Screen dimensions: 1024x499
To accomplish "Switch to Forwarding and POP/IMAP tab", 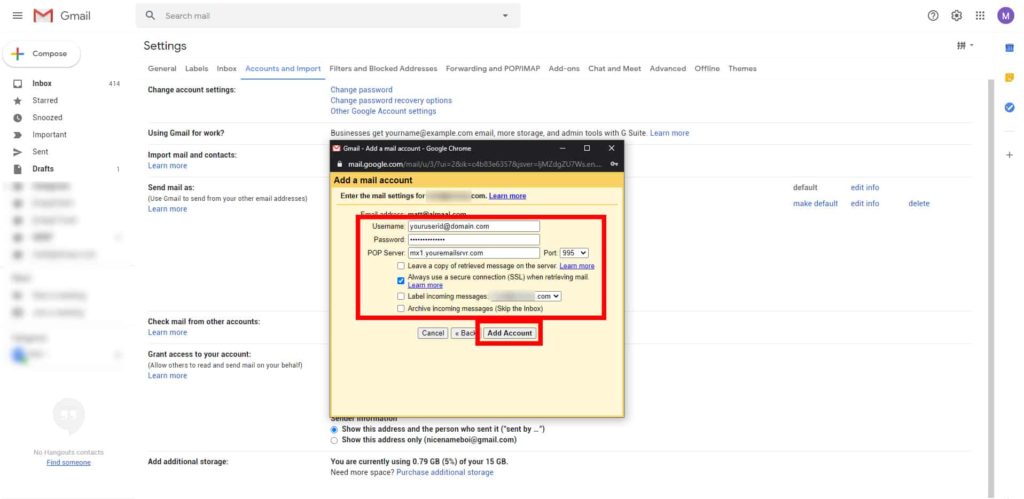I will click(493, 69).
